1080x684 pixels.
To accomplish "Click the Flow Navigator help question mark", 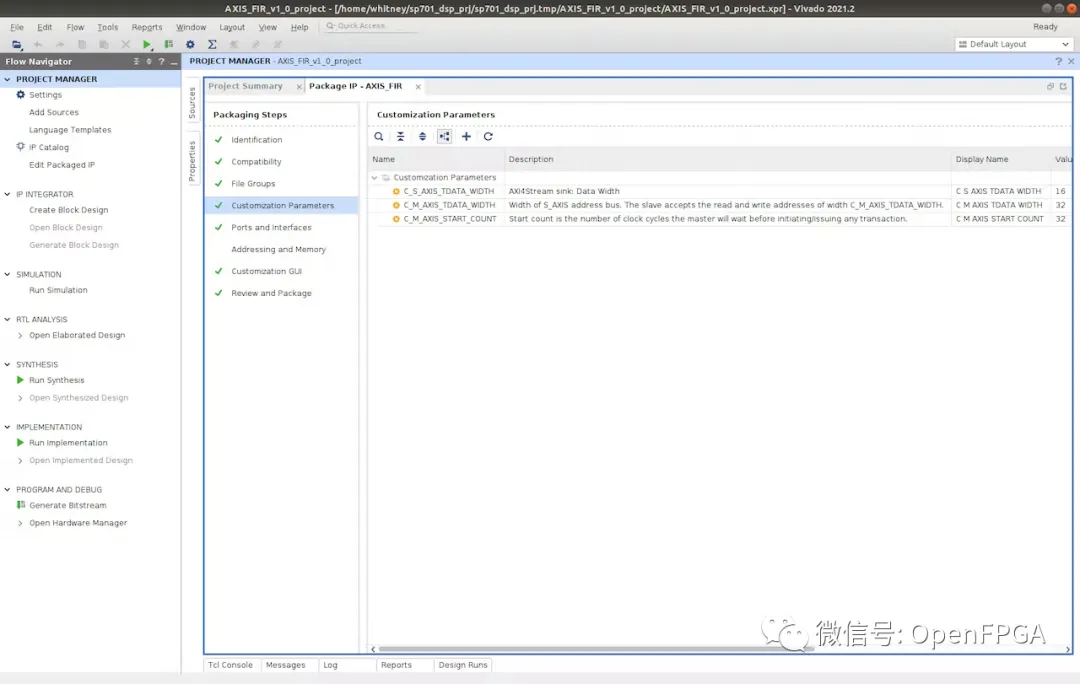I will tap(161, 61).
